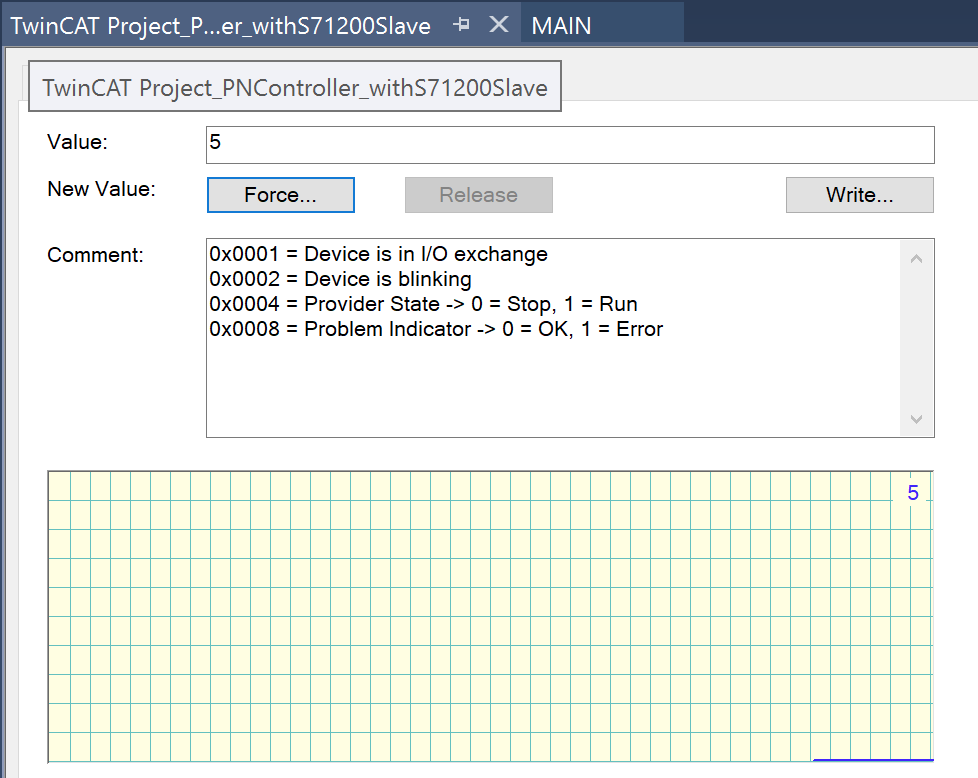Image resolution: width=978 pixels, height=778 pixels.
Task: Open the TwinCAT Project_PNController_withS71200Slave inner tab
Action: click(x=295, y=87)
